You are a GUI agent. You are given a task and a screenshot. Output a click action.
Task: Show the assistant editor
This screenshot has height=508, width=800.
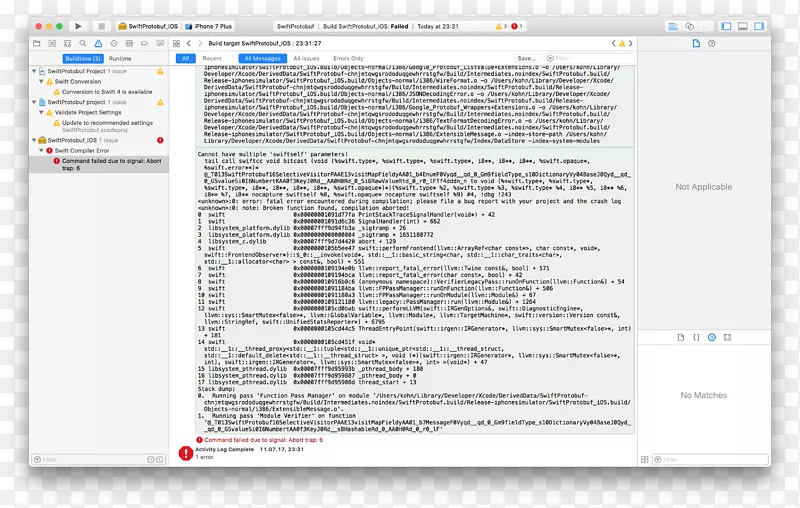[x=689, y=26]
